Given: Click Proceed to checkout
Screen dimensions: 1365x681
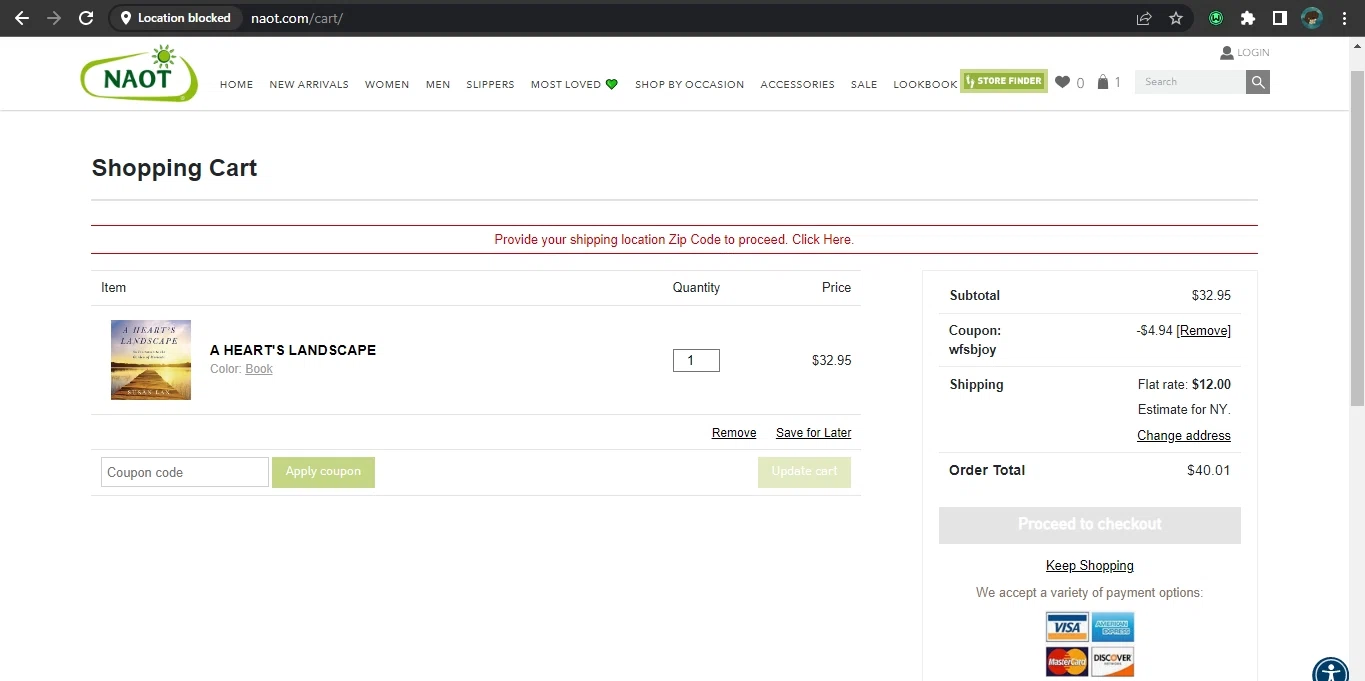Looking at the screenshot, I should pyautogui.click(x=1090, y=525).
